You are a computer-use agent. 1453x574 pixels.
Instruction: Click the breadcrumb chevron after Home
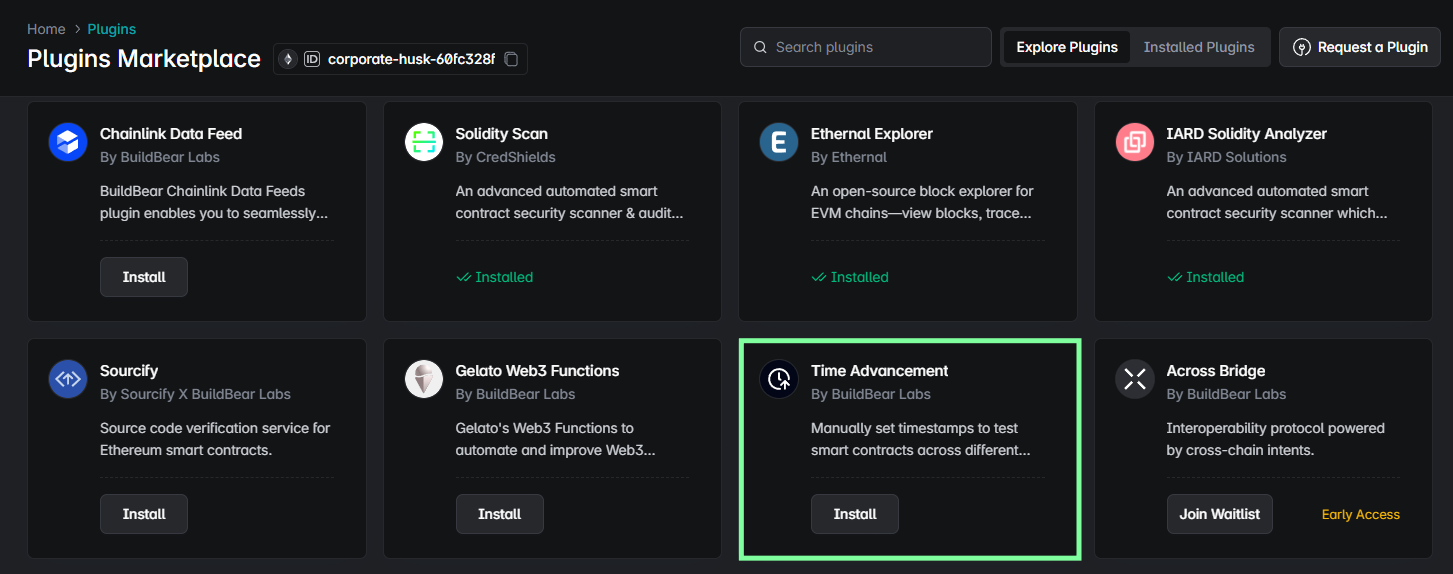pyautogui.click(x=77, y=29)
